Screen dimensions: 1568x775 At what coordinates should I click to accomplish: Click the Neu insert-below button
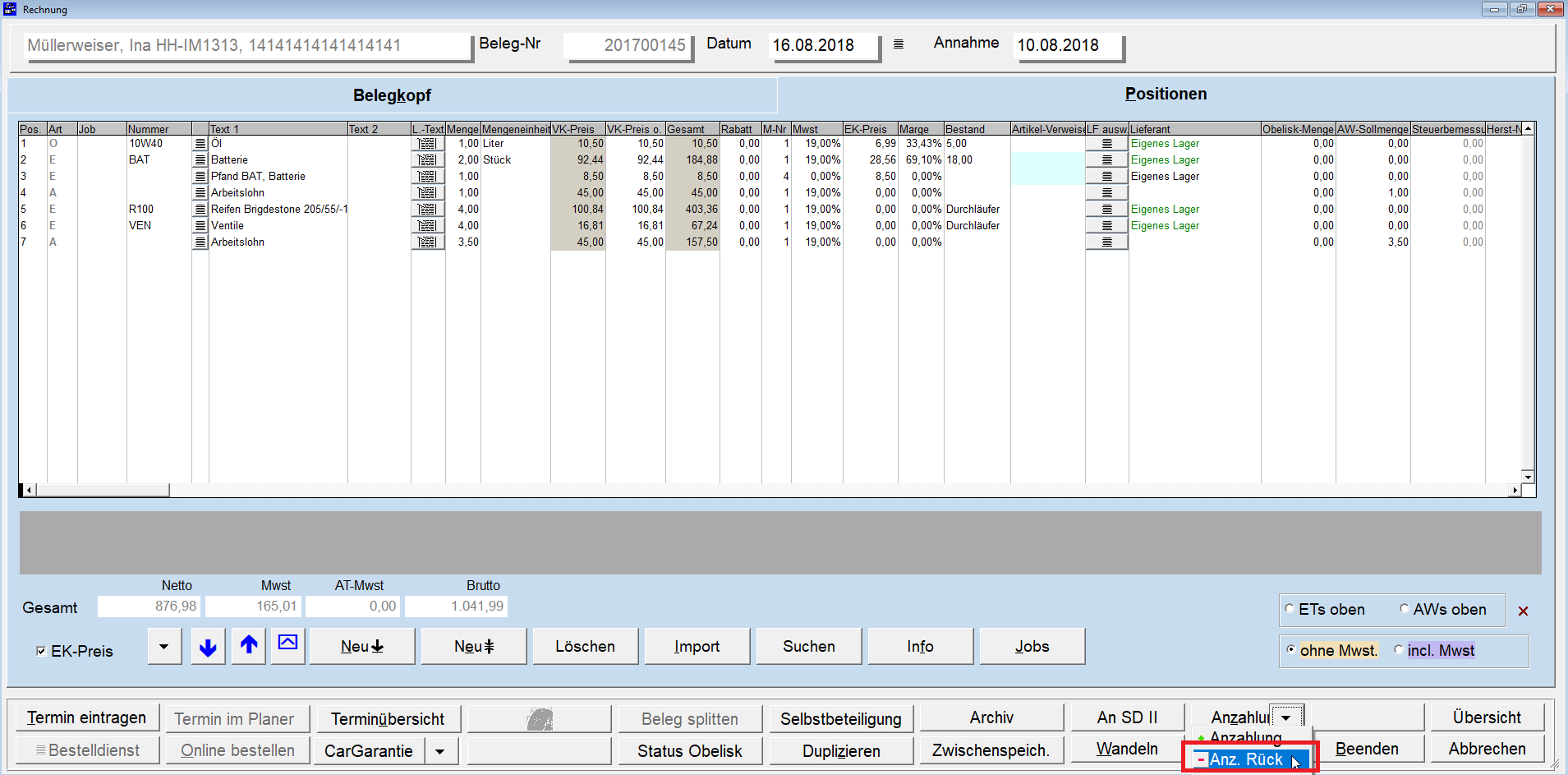tap(362, 647)
